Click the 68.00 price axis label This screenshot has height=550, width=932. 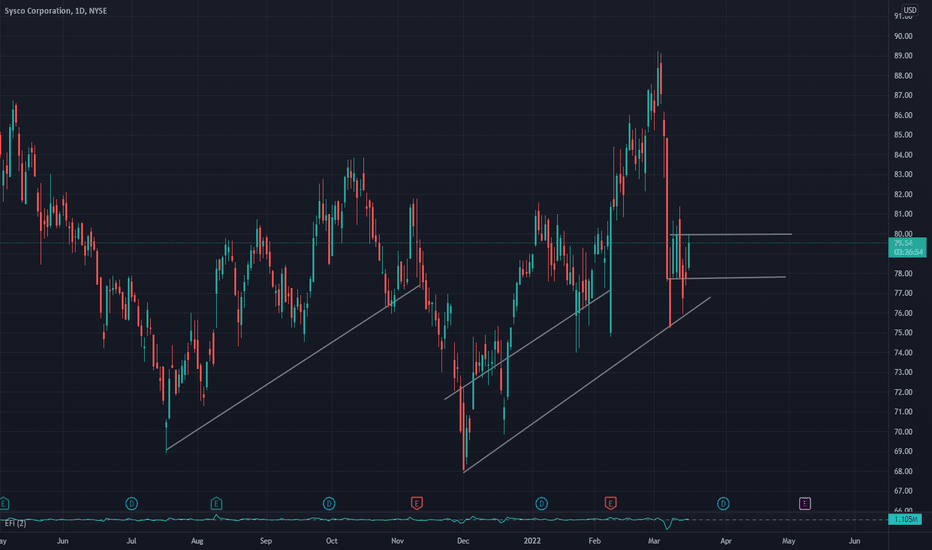coord(903,471)
